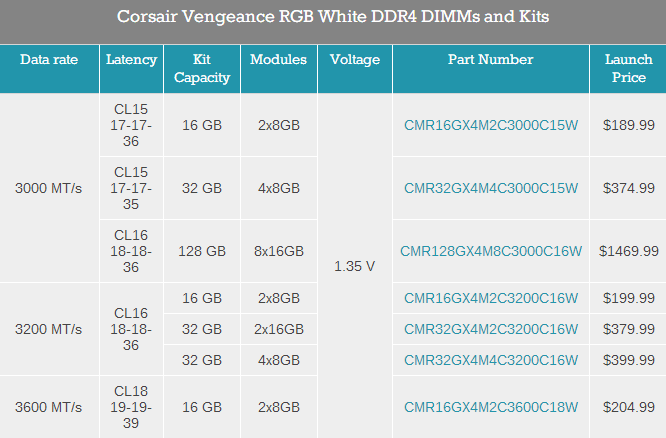666x438 pixels.
Task: Open the CMR16GX4M2C3000C15W part number link
Action: tap(491, 125)
